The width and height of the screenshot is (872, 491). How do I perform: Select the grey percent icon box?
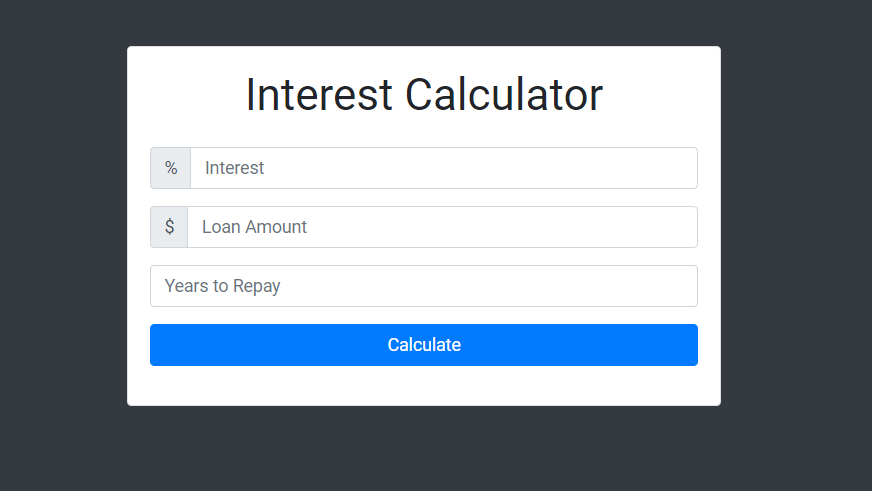click(x=171, y=168)
